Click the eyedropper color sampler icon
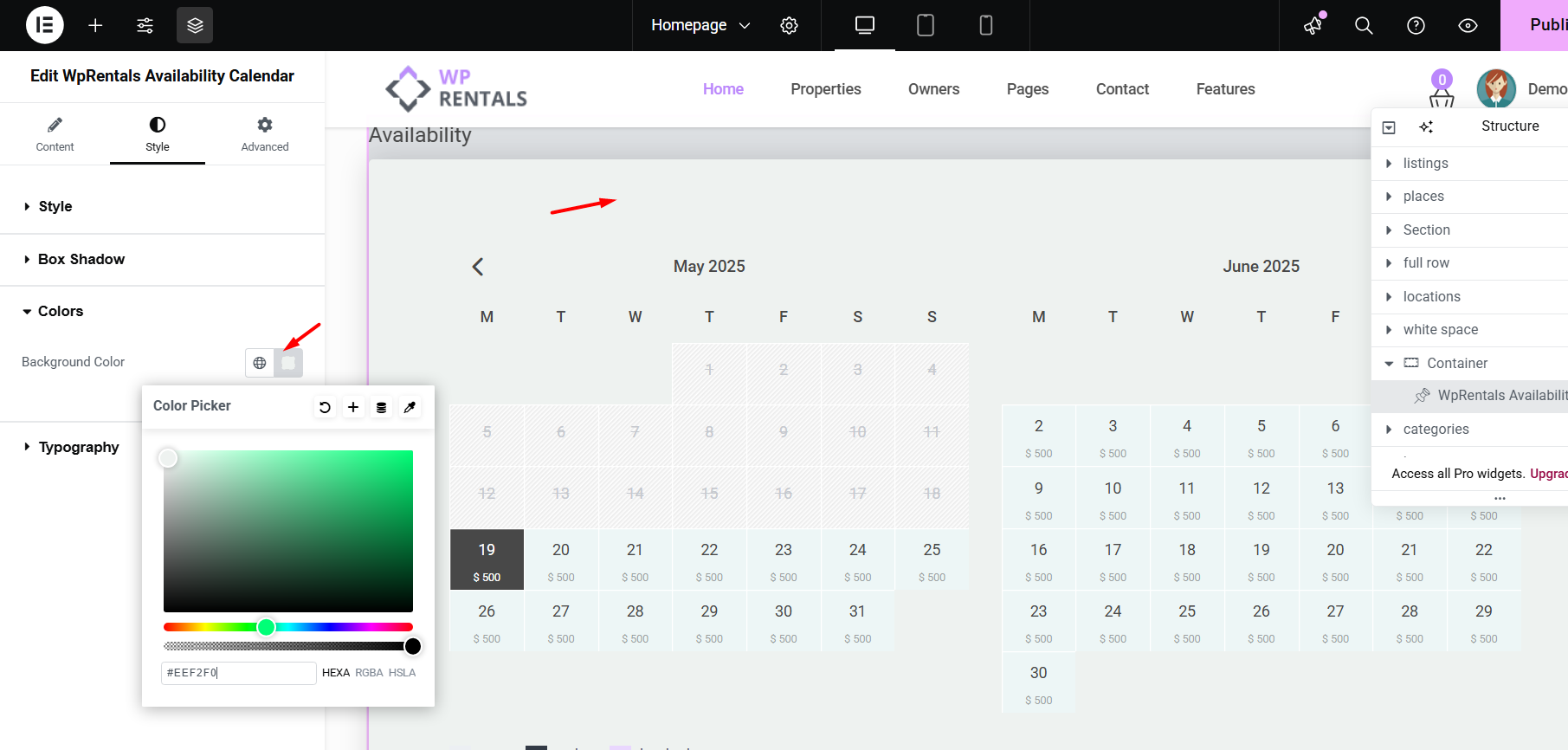Image resolution: width=1568 pixels, height=750 pixels. 410,407
